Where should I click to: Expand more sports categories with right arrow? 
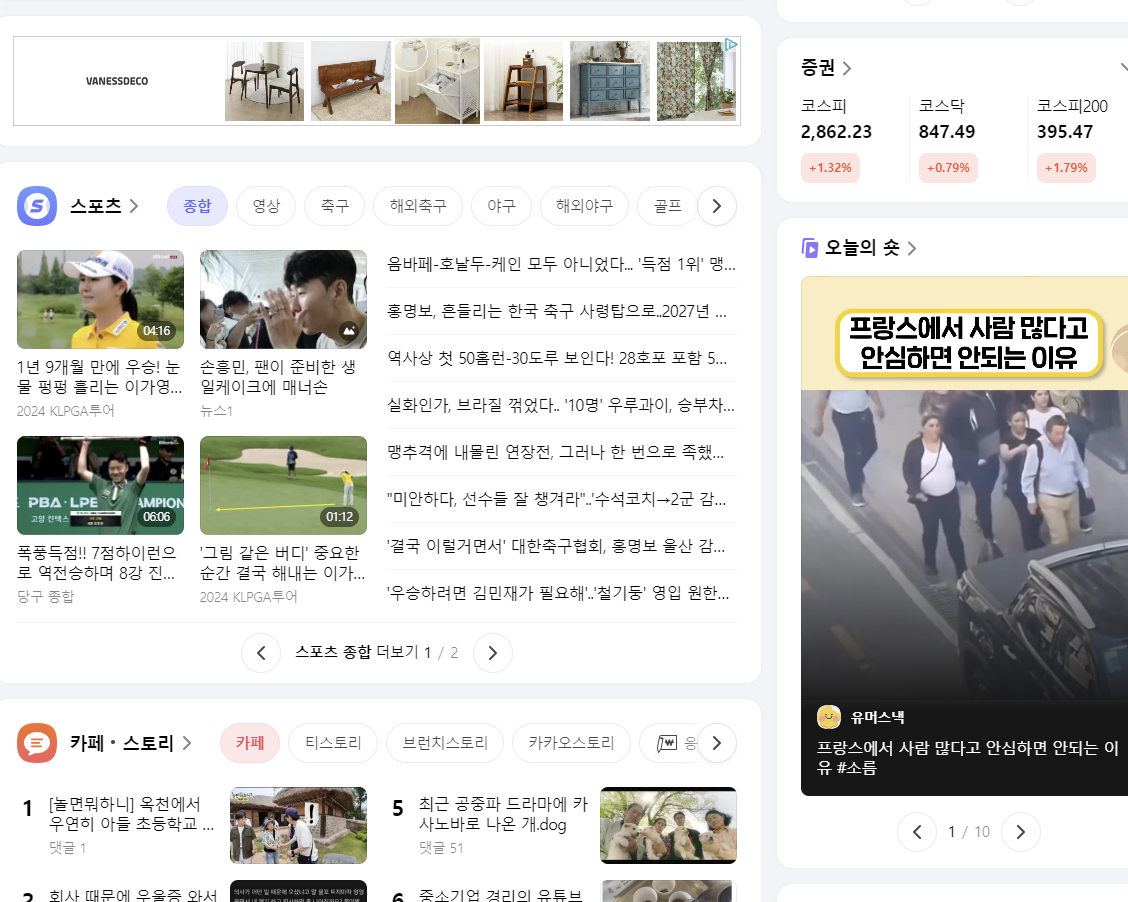click(717, 206)
